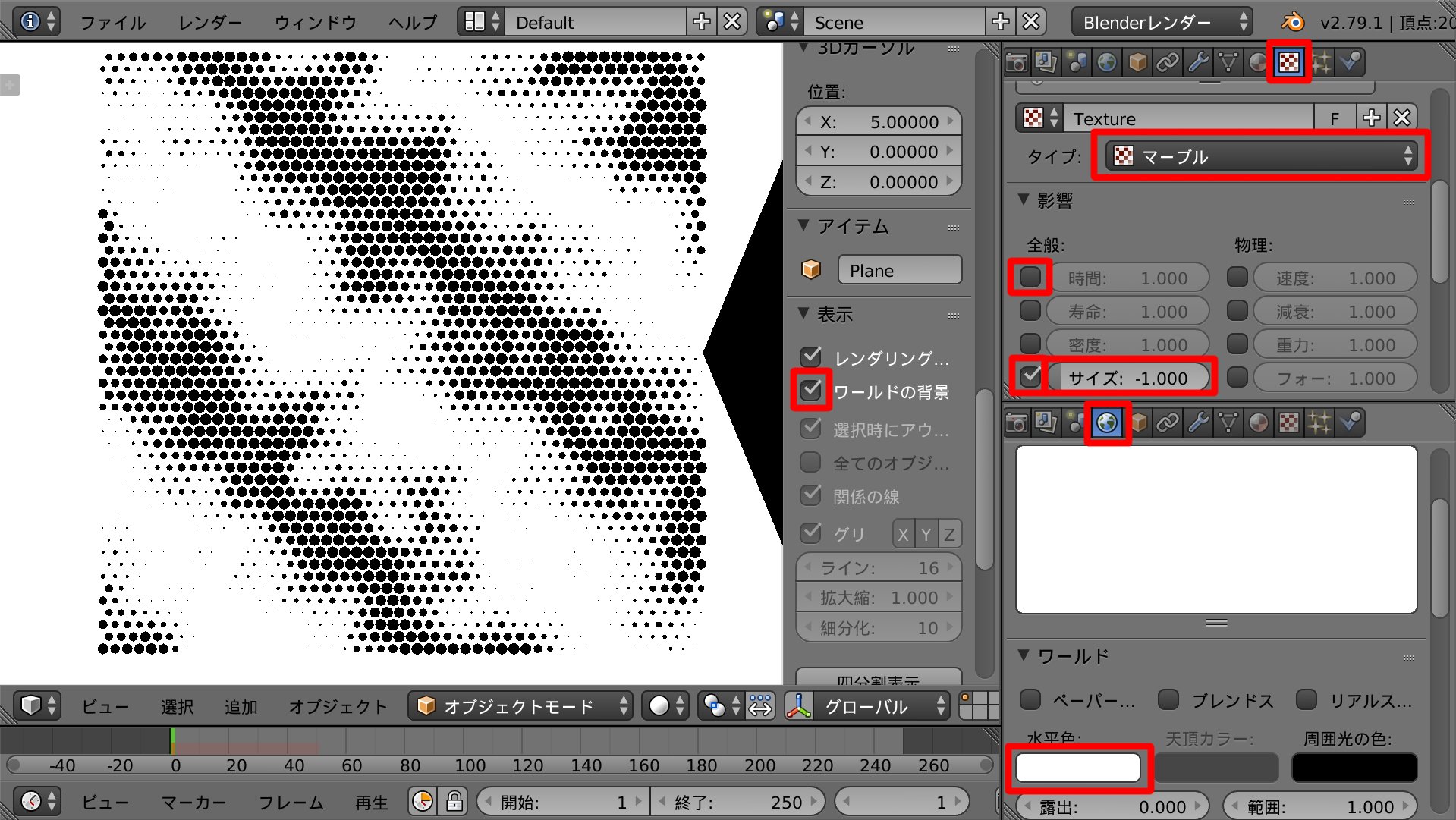This screenshot has width=1456, height=820.
Task: Open the viewport shading selector
Action: pyautogui.click(x=667, y=706)
